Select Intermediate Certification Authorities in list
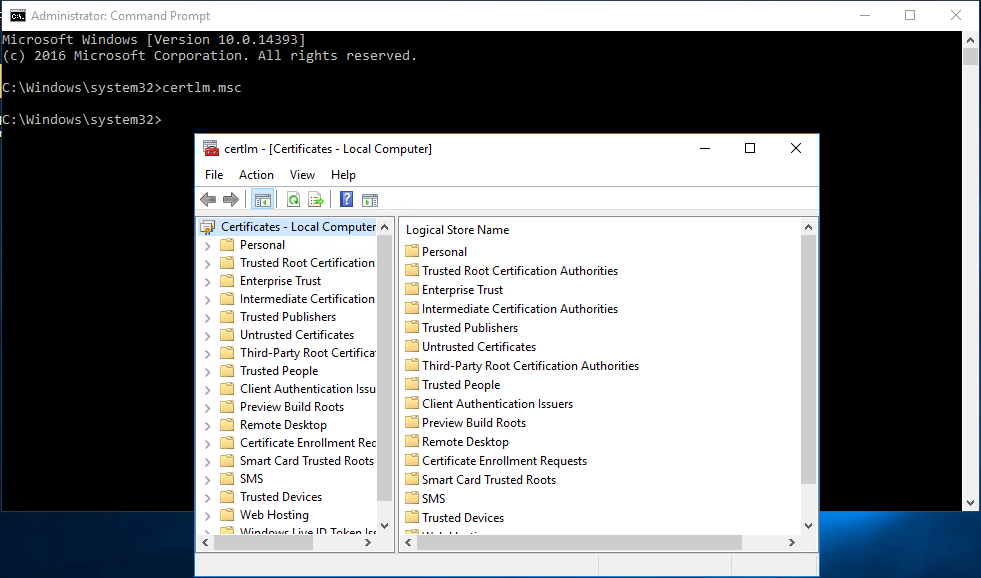The image size is (981, 578). [519, 308]
